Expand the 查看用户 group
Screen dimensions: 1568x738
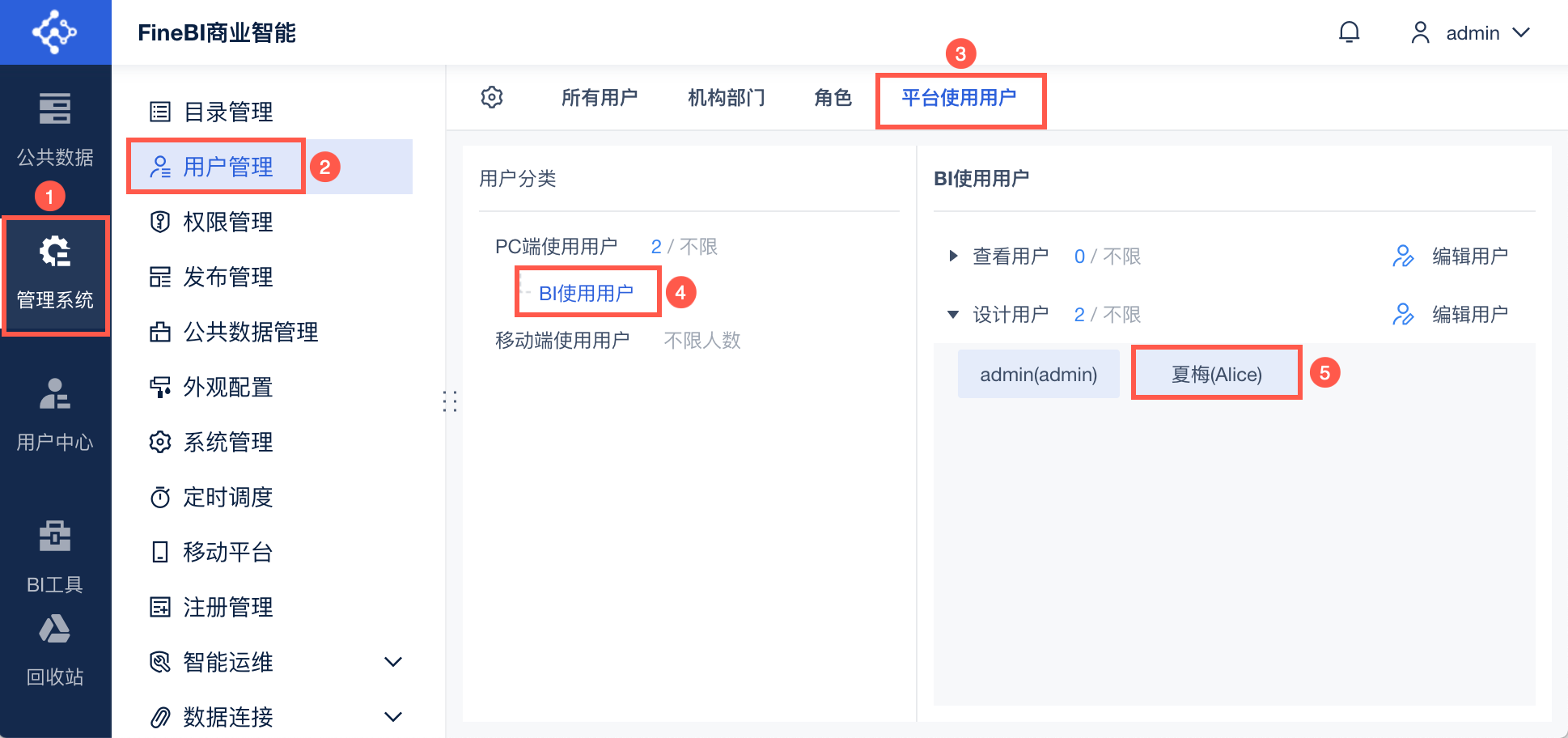click(953, 257)
